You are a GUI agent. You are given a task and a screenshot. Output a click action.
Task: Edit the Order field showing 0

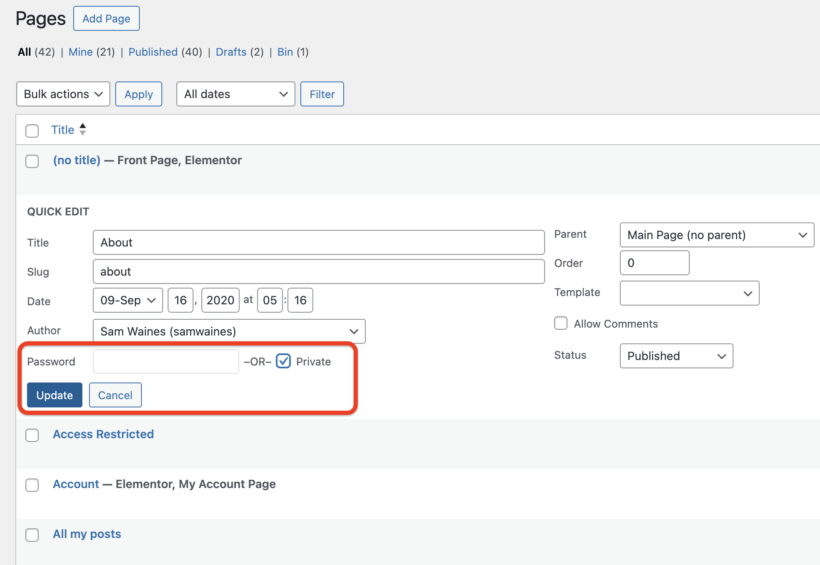[655, 263]
